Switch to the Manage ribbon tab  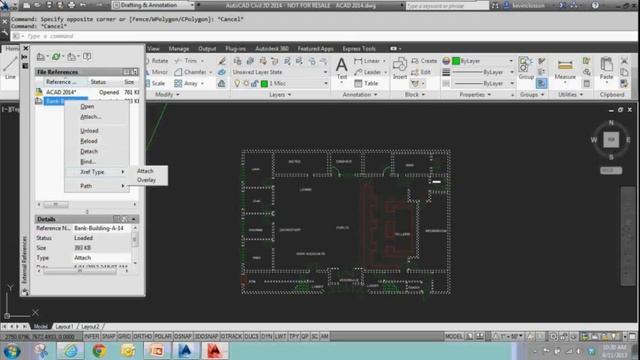pyautogui.click(x=179, y=49)
